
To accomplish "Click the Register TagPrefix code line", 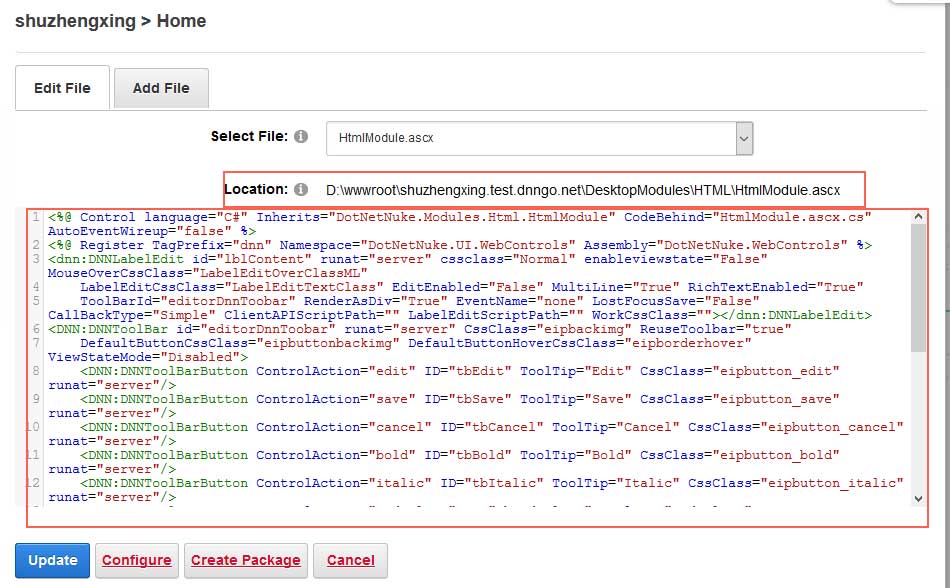I will pyautogui.click(x=460, y=245).
